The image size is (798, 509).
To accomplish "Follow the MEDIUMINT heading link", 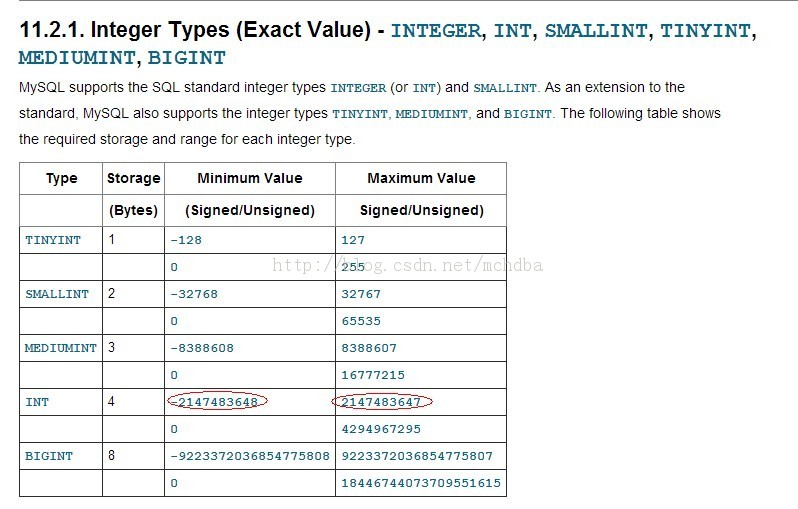I will tap(77, 58).
